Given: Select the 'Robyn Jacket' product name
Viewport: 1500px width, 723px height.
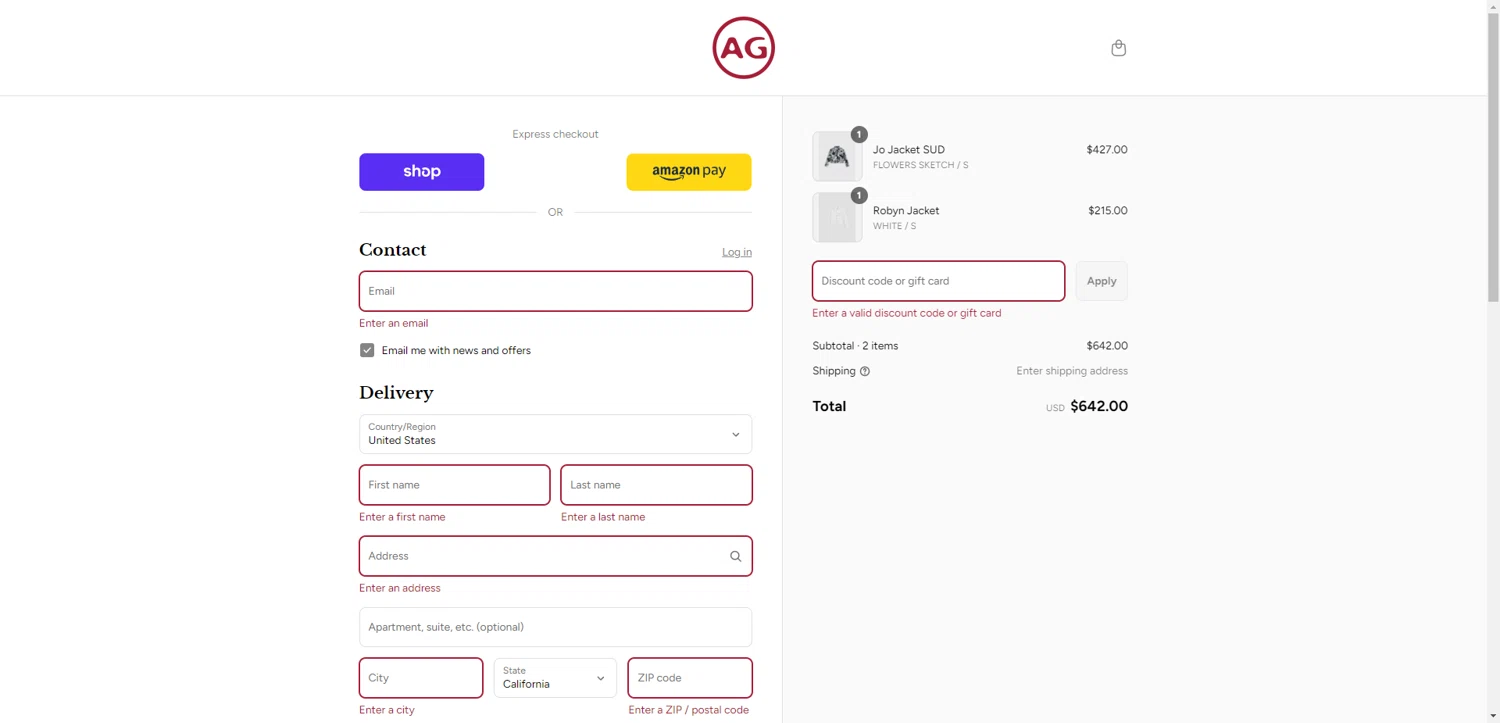Looking at the screenshot, I should [906, 211].
